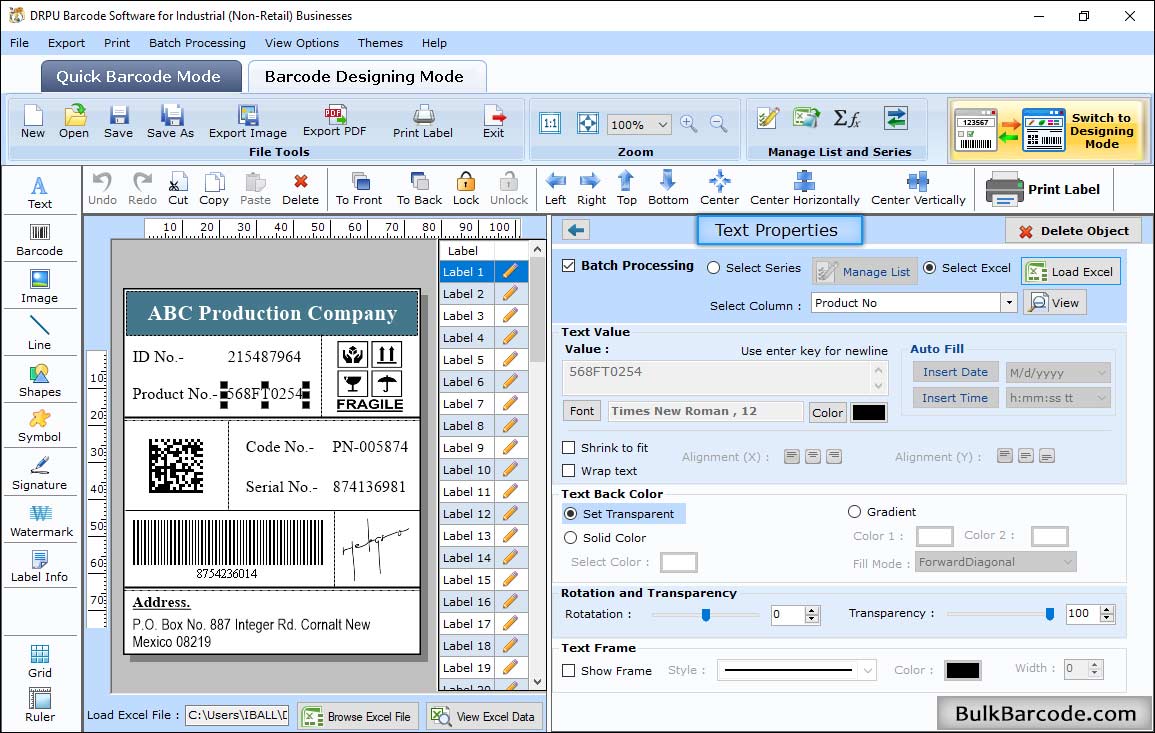Send object To Back
Screen dimensions: 1155x733
[x=419, y=189]
